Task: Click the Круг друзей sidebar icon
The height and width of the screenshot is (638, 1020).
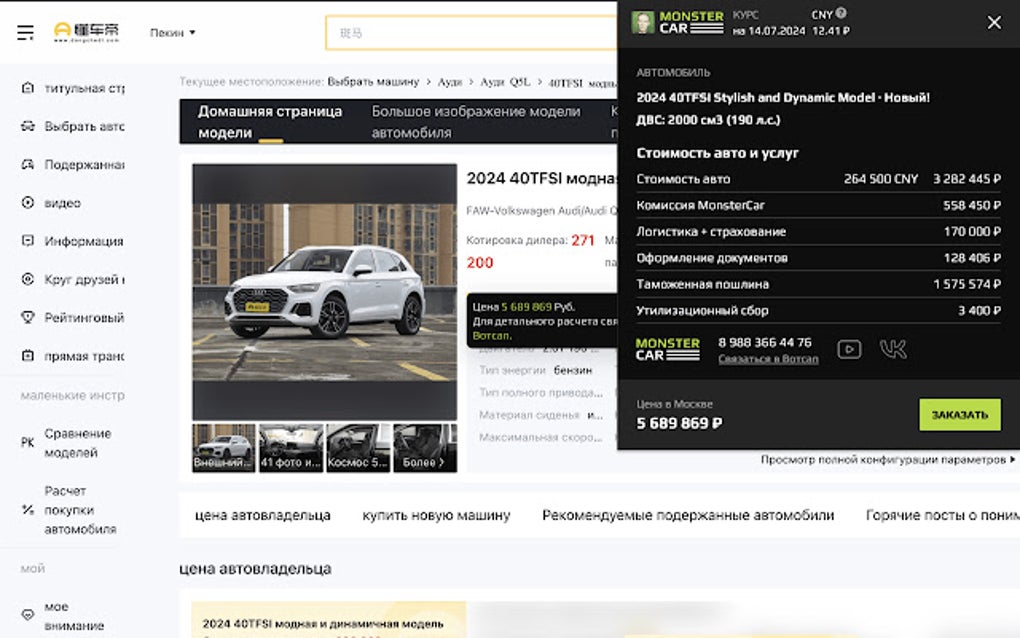Action: click(x=27, y=279)
